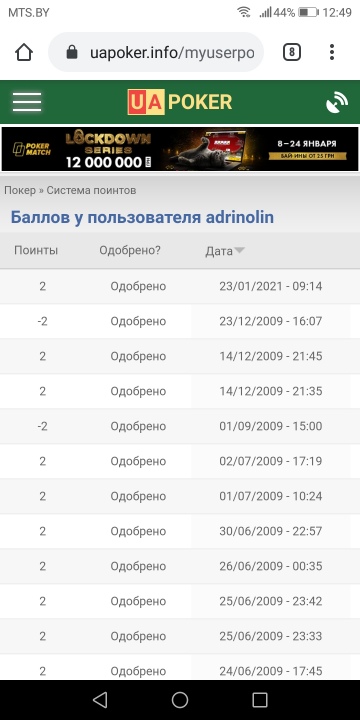Viewport: 360px width, 720px height.
Task: Click the UA Poker logo
Action: [x=180, y=102]
